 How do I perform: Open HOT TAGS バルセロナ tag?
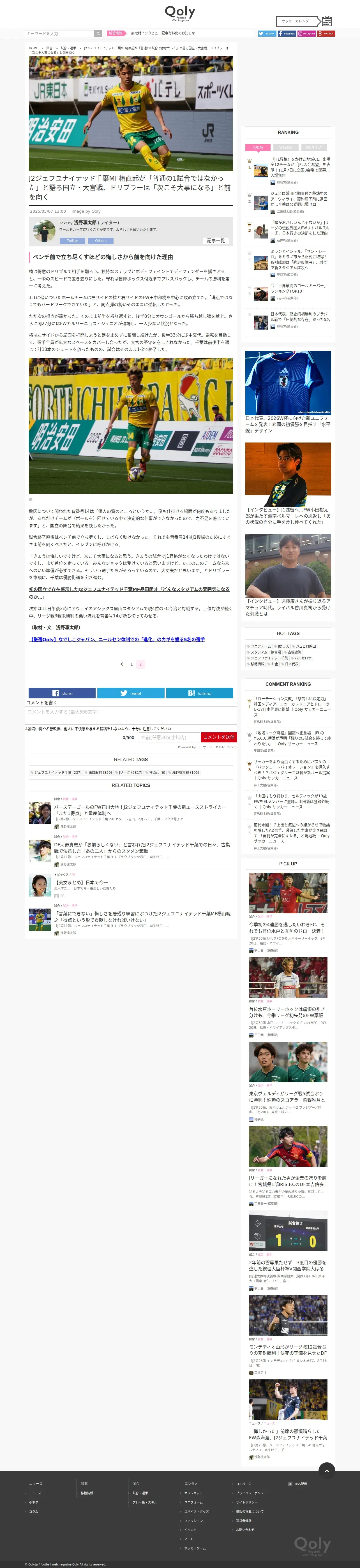(301, 658)
